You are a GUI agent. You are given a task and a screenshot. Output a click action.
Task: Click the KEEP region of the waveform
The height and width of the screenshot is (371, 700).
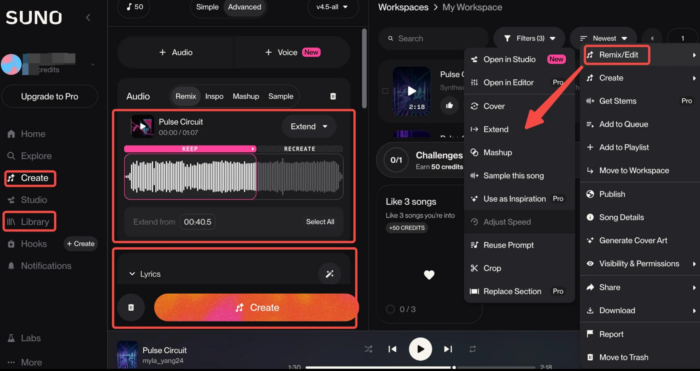point(190,176)
